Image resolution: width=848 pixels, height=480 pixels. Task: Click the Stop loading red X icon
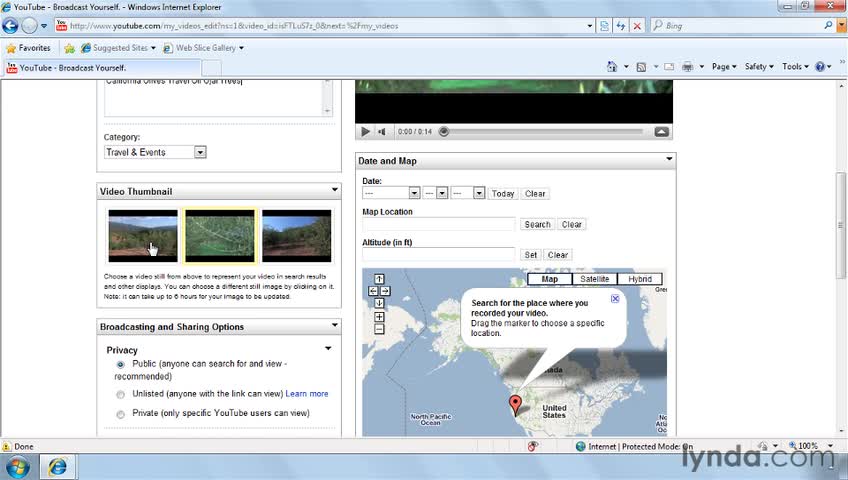coord(637,25)
